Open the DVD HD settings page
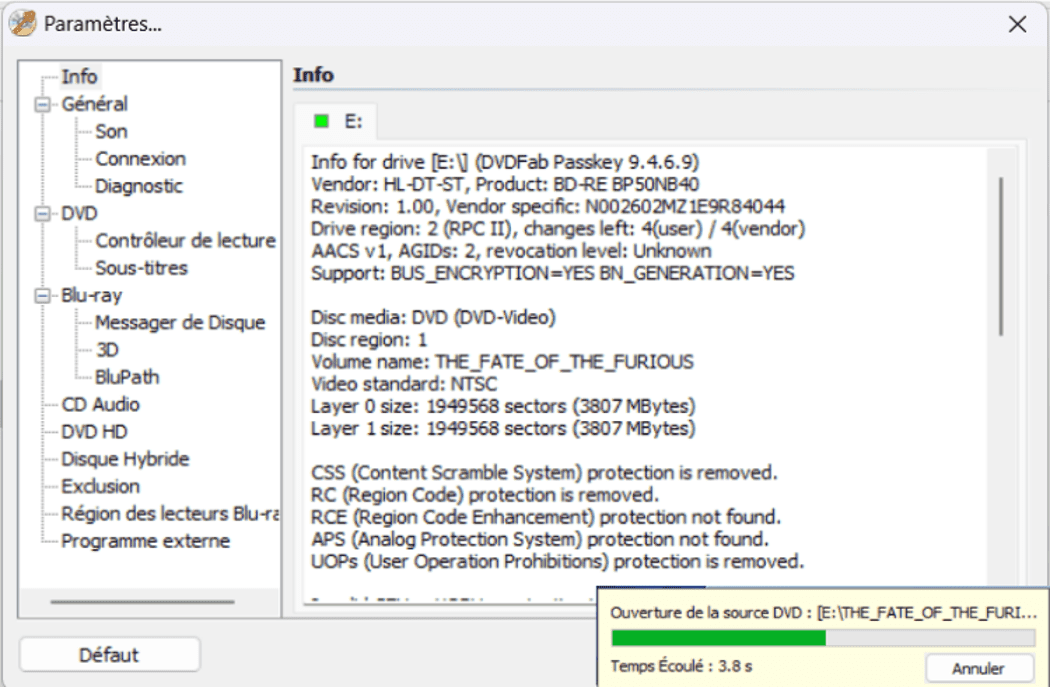This screenshot has height=687, width=1050. pyautogui.click(x=94, y=432)
